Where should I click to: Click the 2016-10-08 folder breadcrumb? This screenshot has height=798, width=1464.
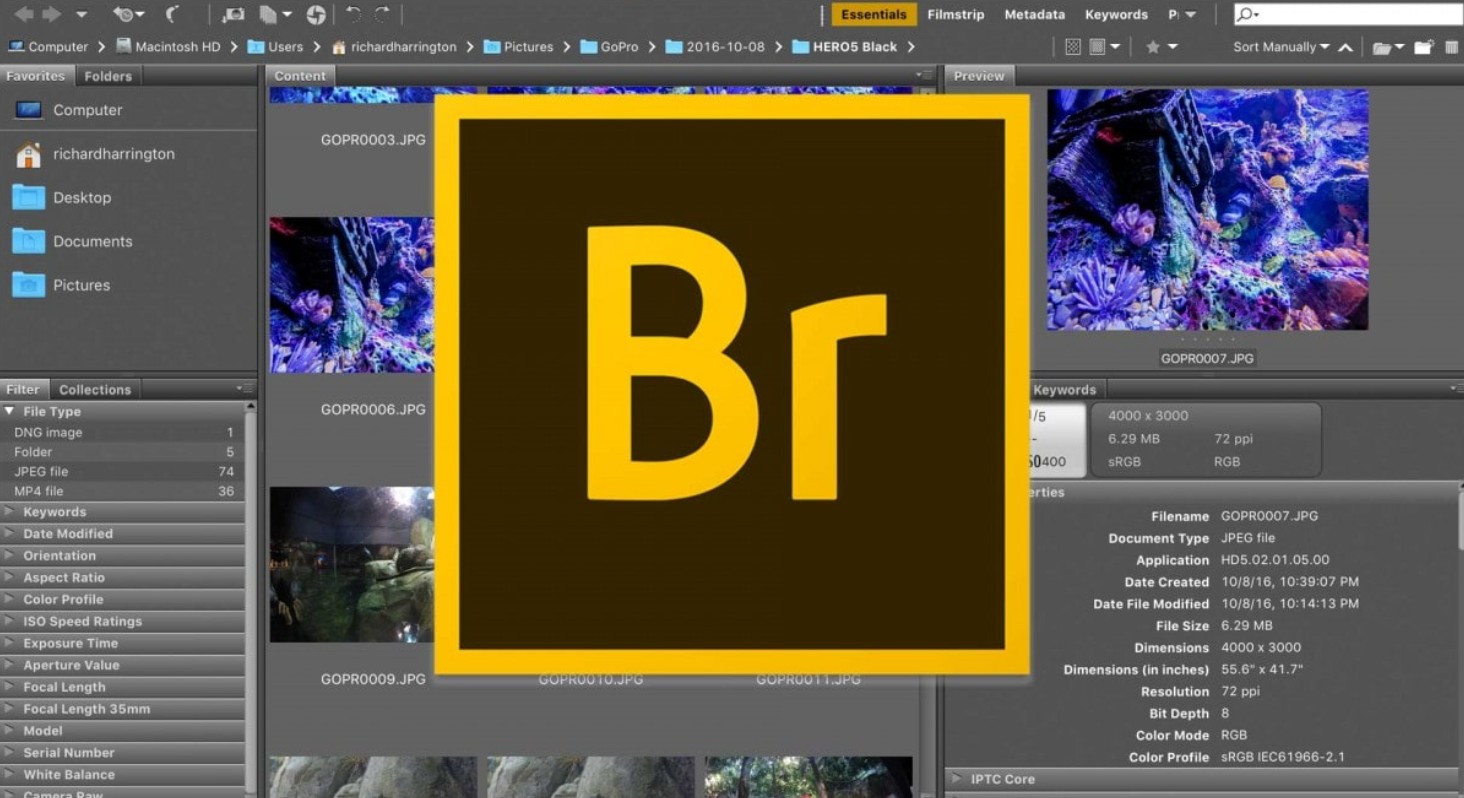716,47
